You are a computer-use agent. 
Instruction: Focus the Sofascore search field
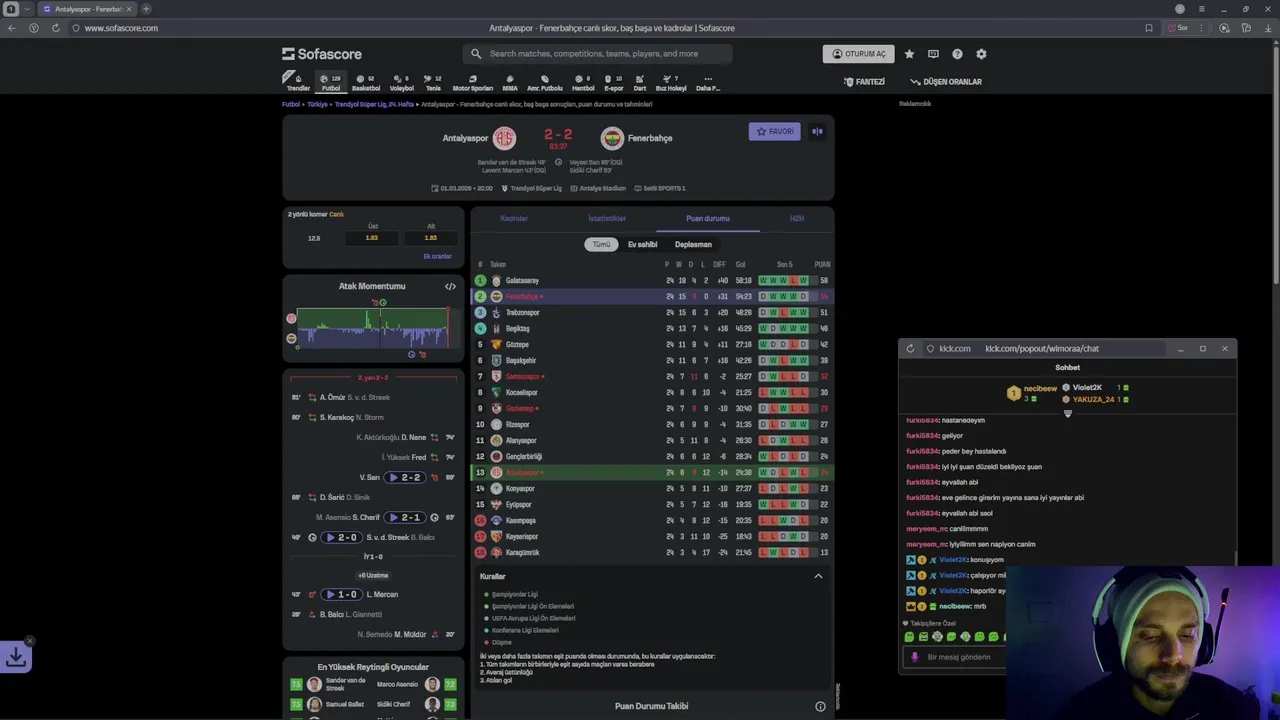[597, 54]
